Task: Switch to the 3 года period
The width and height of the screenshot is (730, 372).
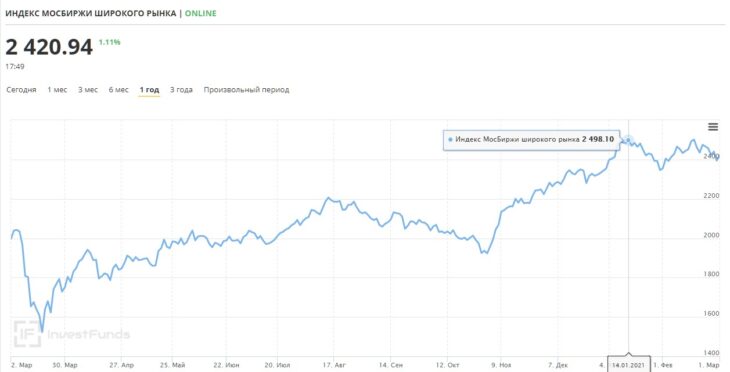Action: [181, 90]
